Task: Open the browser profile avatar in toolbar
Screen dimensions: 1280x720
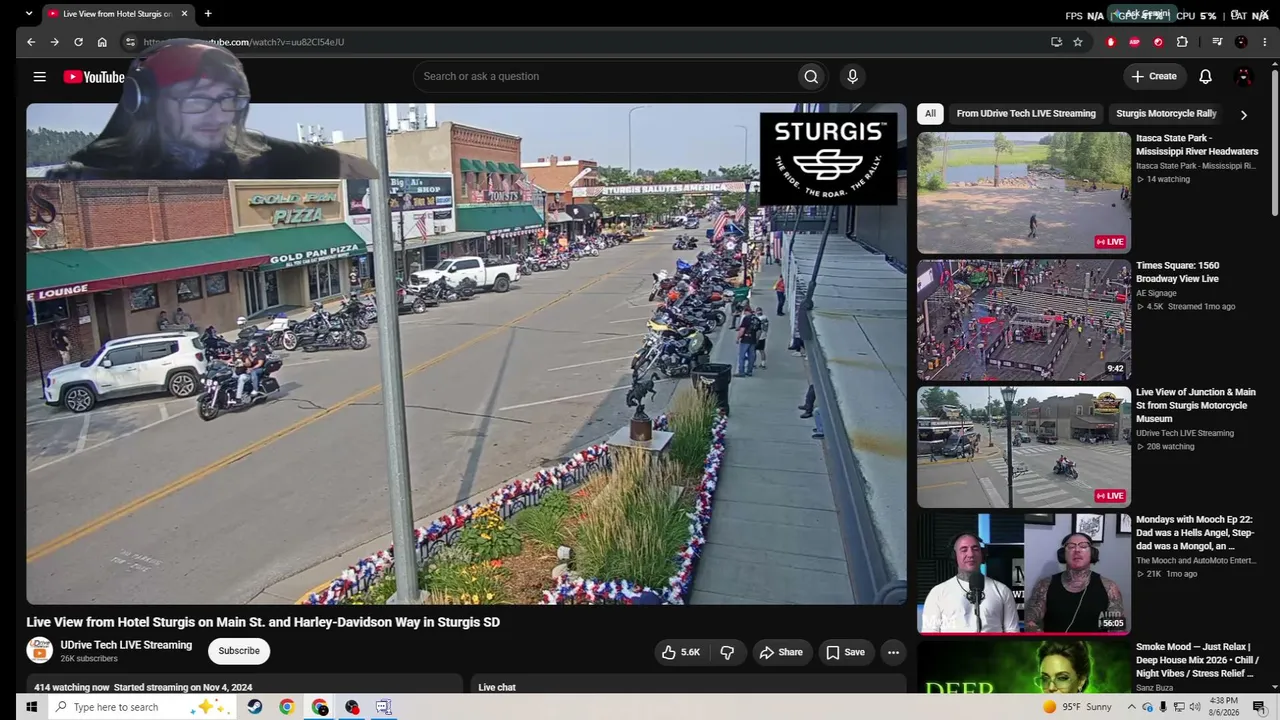Action: (x=1241, y=42)
